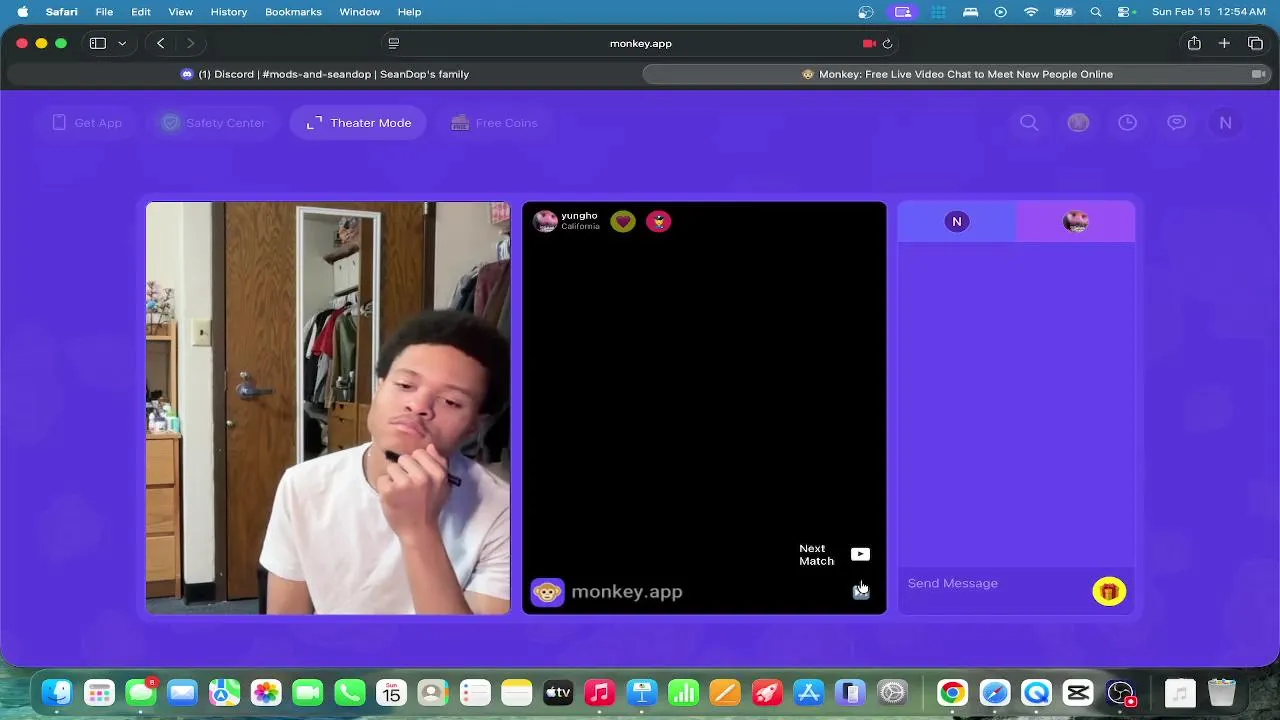Click the heart icon next to yungho

[x=623, y=221]
